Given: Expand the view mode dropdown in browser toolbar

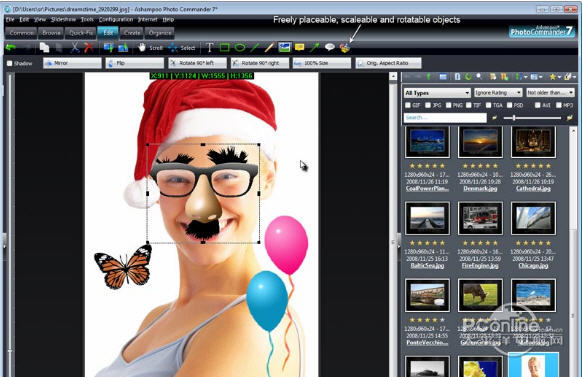Looking at the screenshot, I should click(541, 77).
